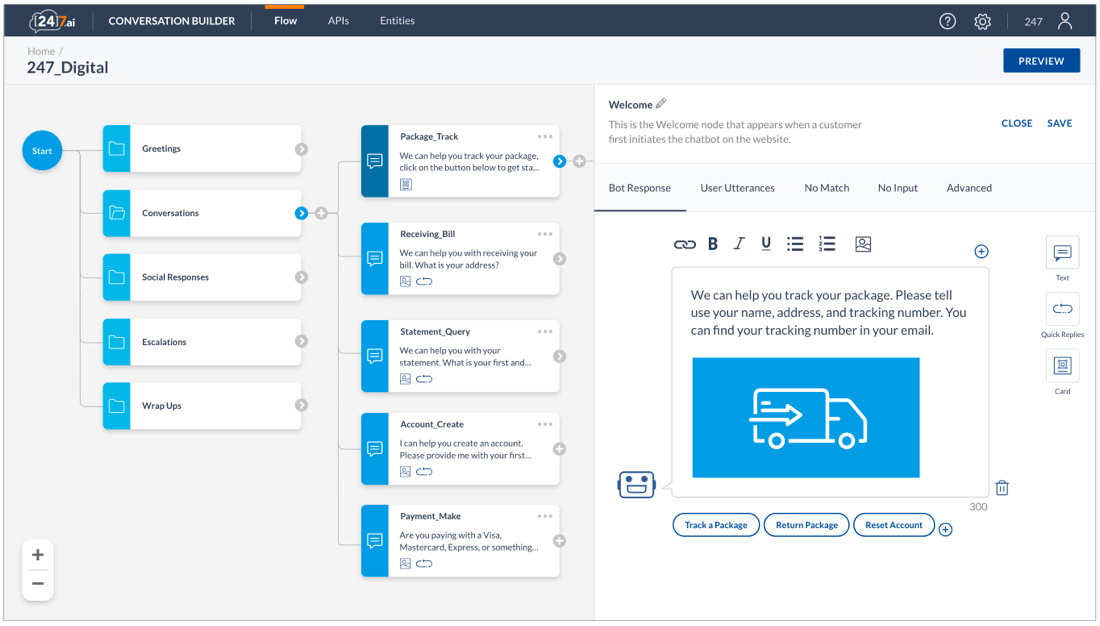Click the Track a Package quick reply
This screenshot has height=626, width=1100.
(x=716, y=525)
